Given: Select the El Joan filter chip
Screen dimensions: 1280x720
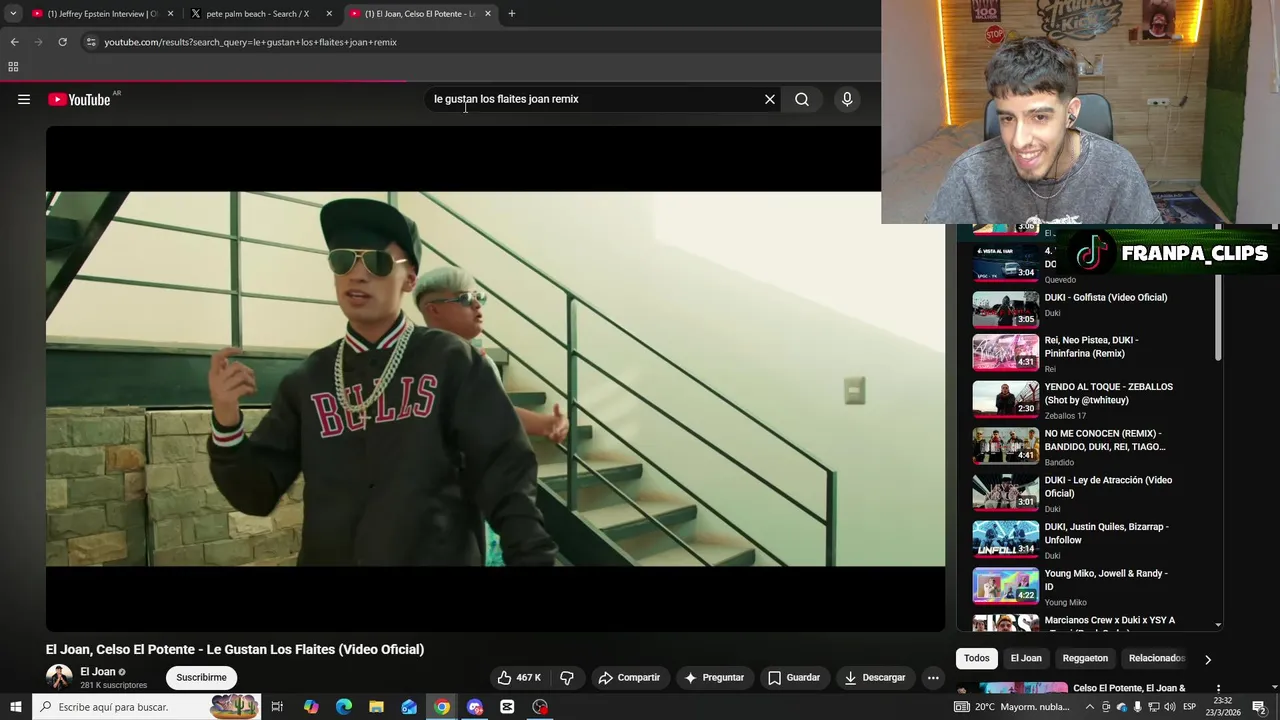Looking at the screenshot, I should coord(1026,658).
